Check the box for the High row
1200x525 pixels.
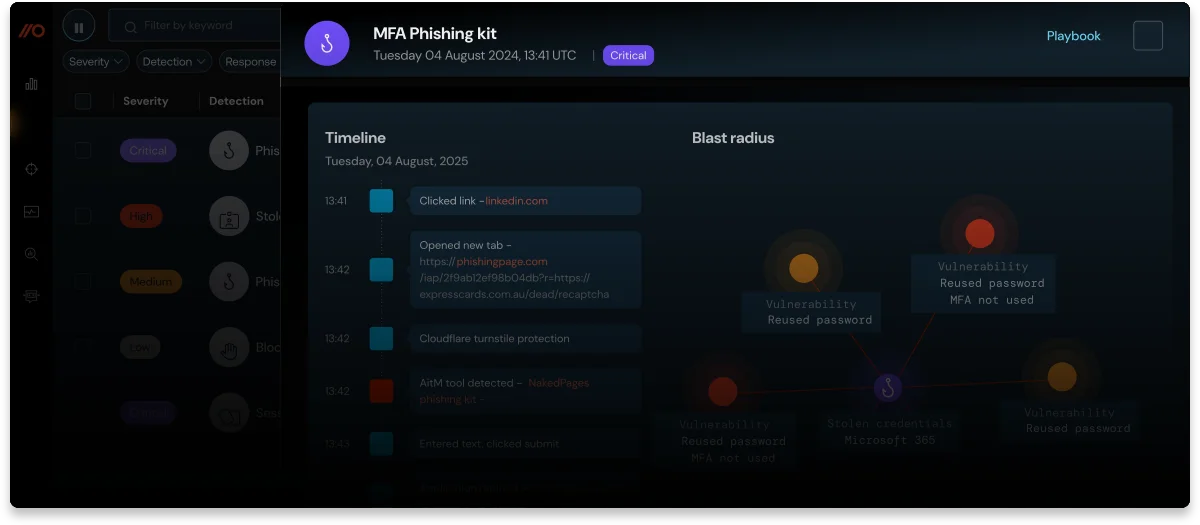click(83, 216)
